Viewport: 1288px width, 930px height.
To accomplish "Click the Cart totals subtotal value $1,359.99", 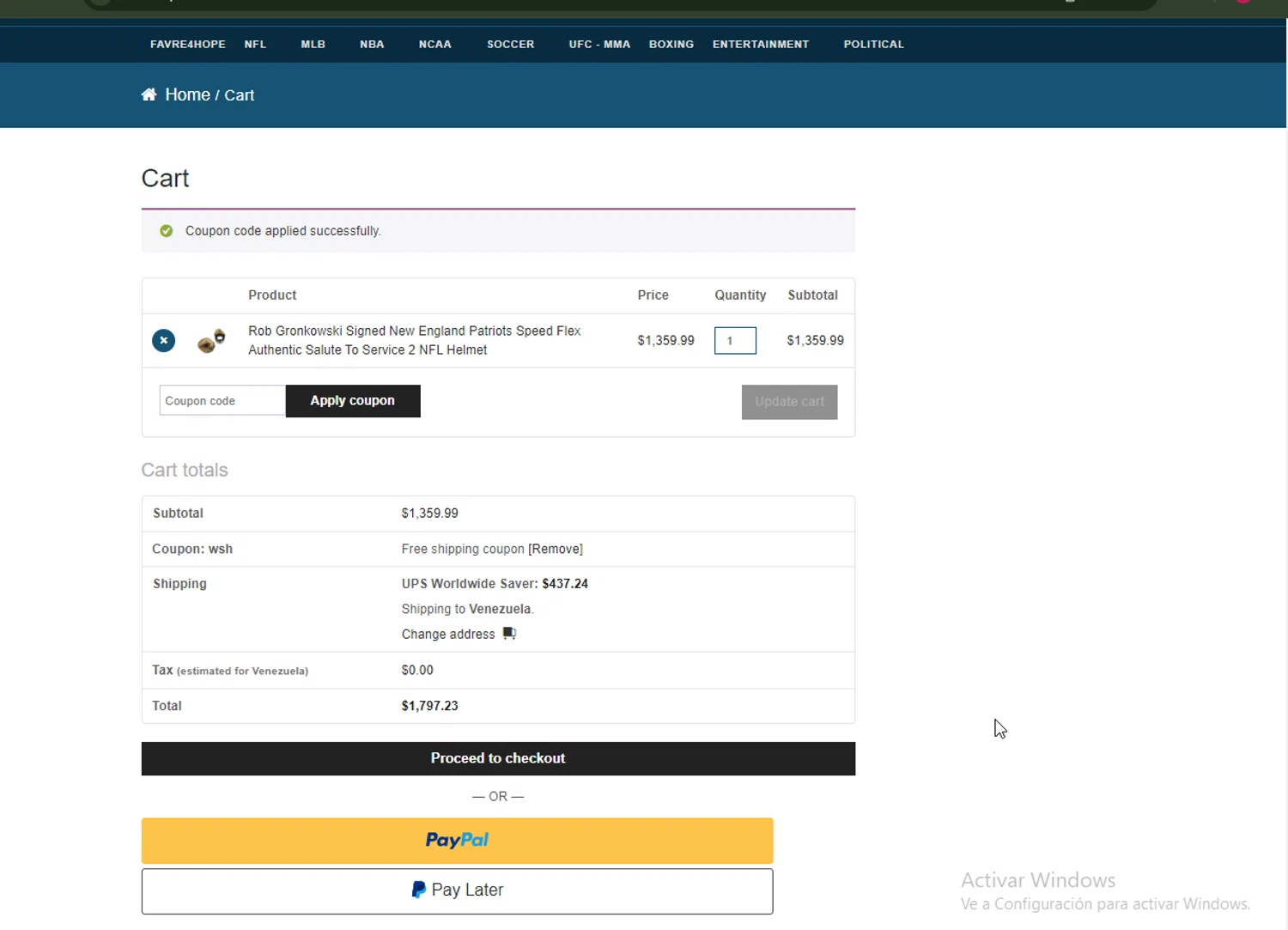I will tap(430, 514).
